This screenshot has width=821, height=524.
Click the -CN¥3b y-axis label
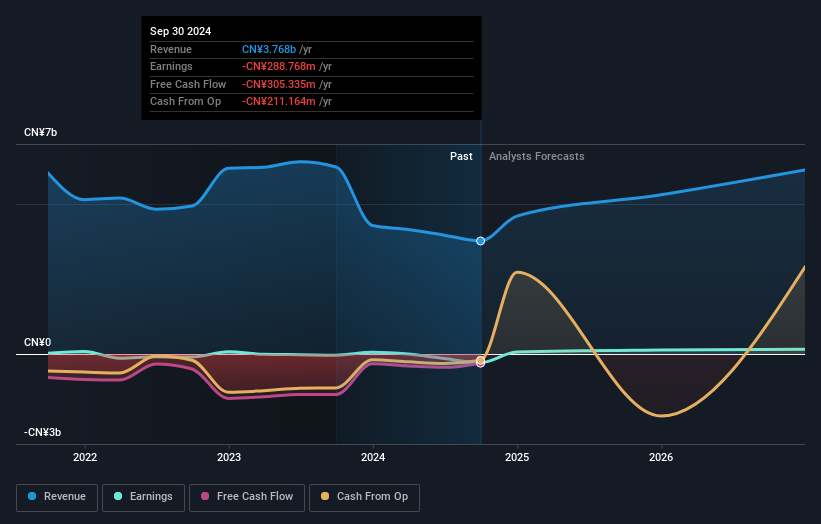pyautogui.click(x=42, y=432)
